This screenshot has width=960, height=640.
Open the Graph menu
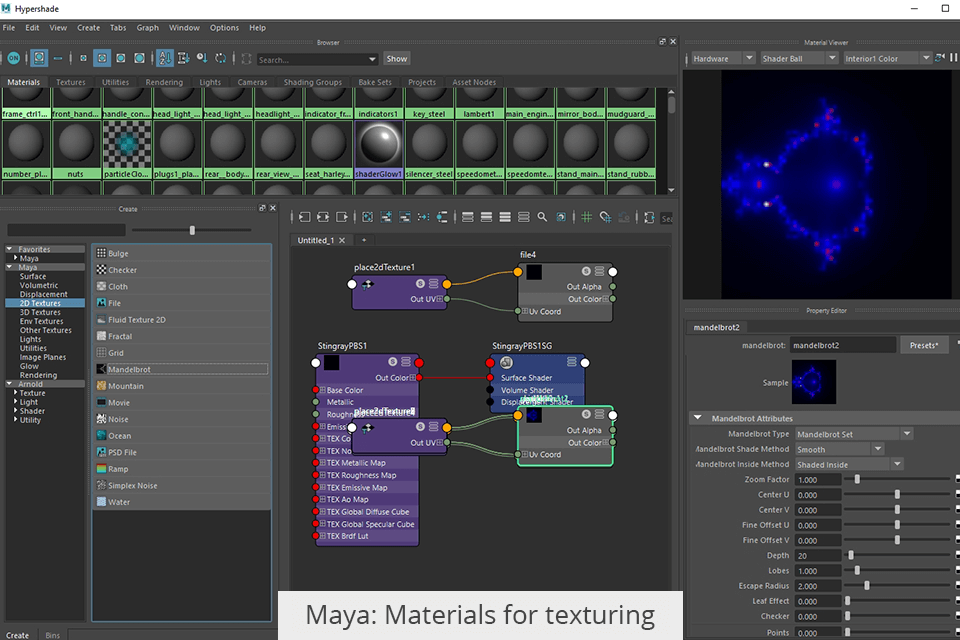(x=147, y=28)
